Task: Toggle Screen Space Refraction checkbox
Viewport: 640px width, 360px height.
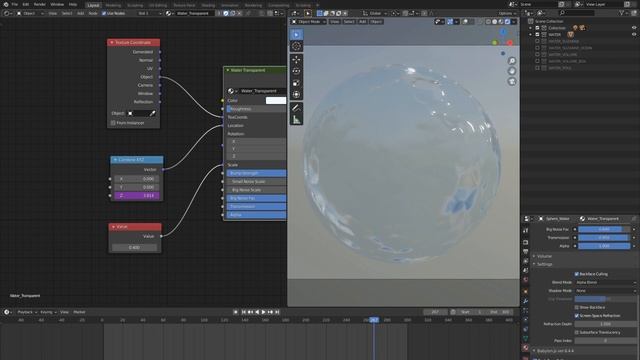Action: (x=577, y=316)
